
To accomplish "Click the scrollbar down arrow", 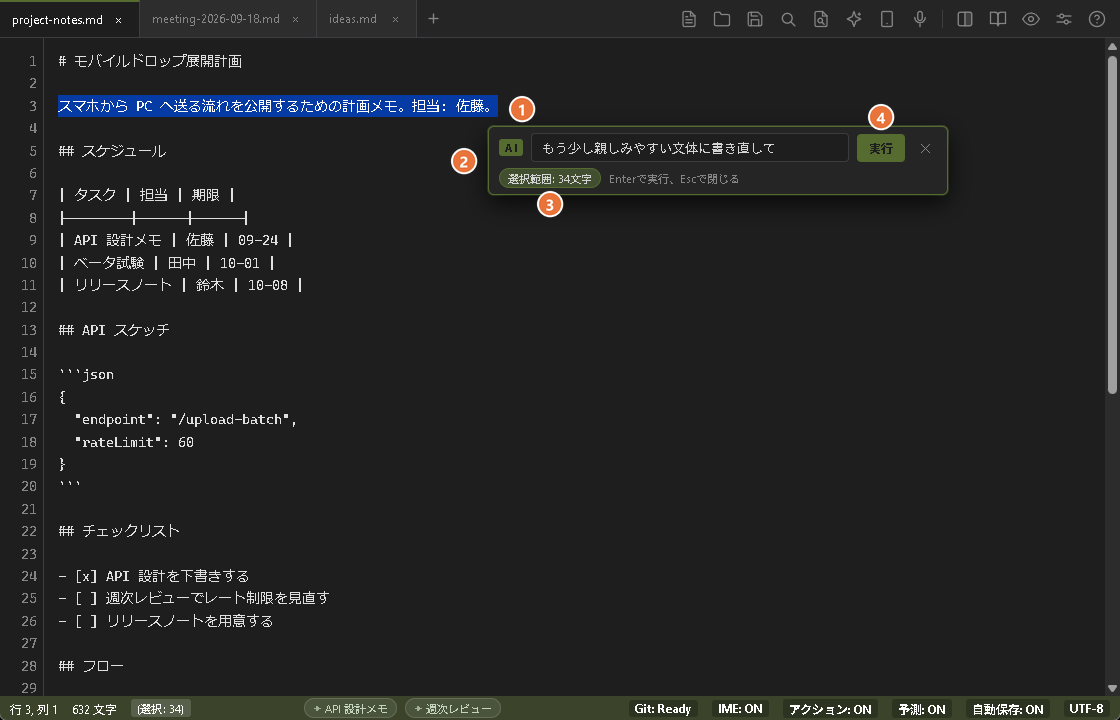I will (1111, 689).
